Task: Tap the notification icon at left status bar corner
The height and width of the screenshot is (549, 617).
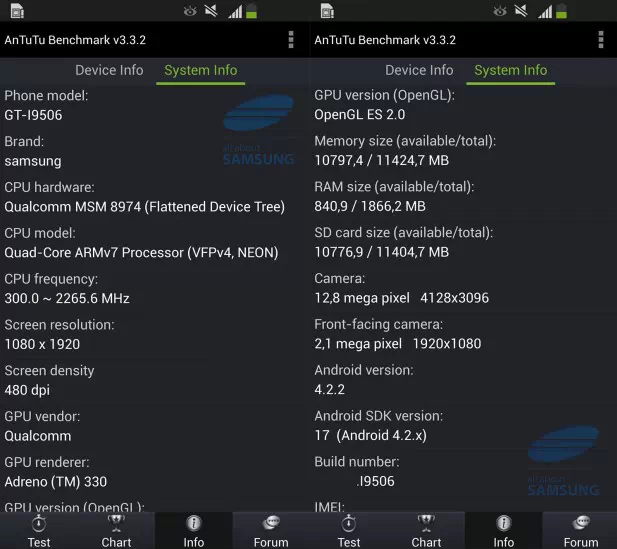Action: tap(17, 11)
